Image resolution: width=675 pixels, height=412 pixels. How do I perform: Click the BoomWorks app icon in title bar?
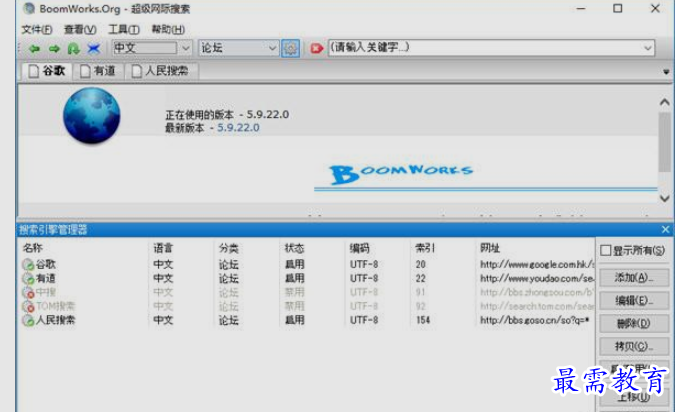tap(29, 8)
